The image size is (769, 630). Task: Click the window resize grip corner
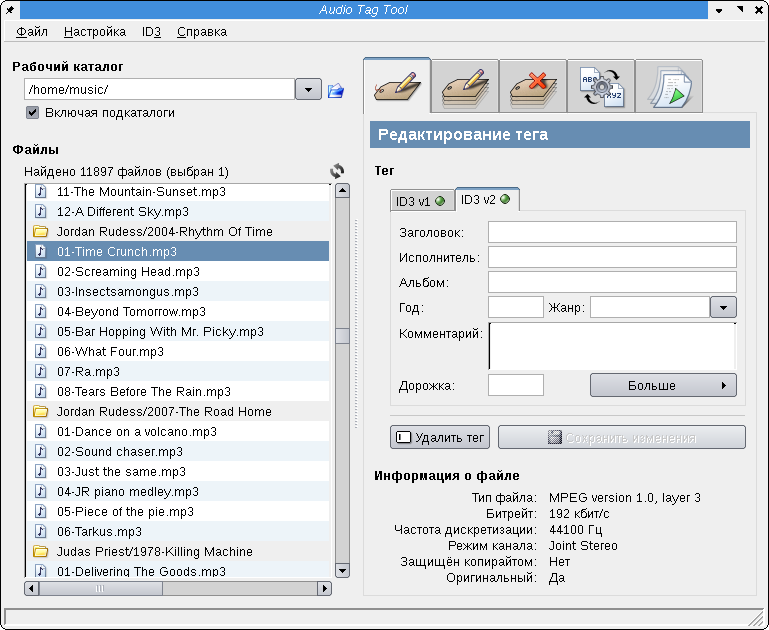[758, 619]
